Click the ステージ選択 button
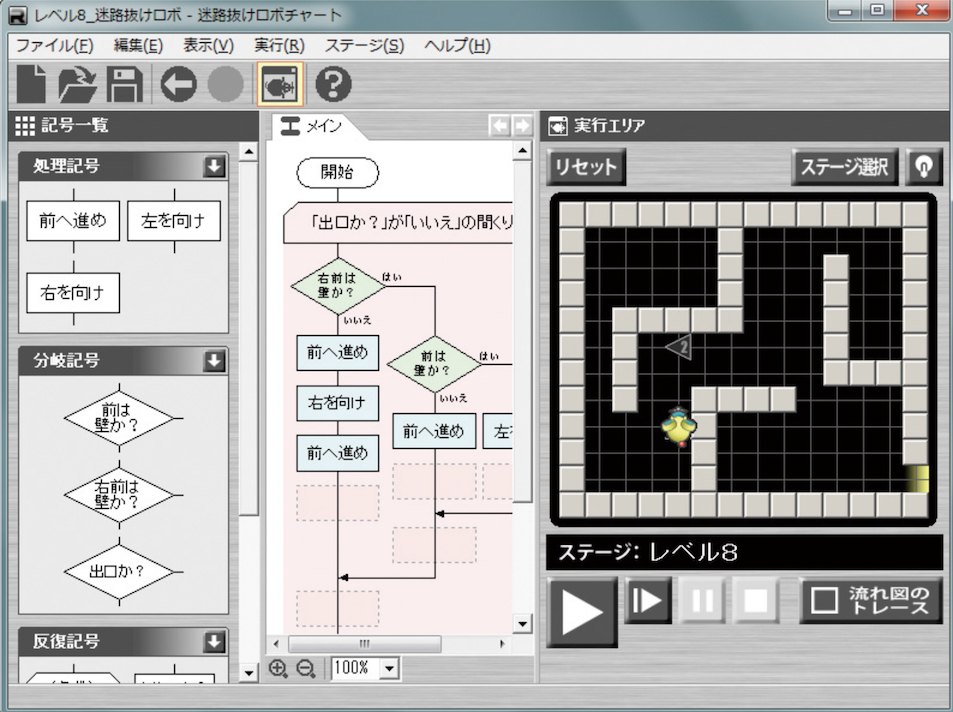Viewport: 953px width, 712px height. pos(844,167)
